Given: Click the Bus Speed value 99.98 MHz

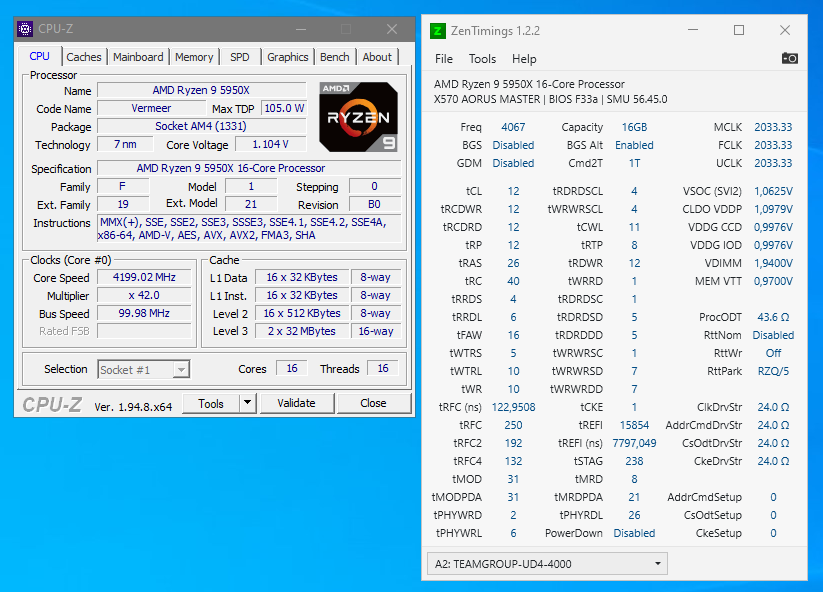Looking at the screenshot, I should pos(144,313).
